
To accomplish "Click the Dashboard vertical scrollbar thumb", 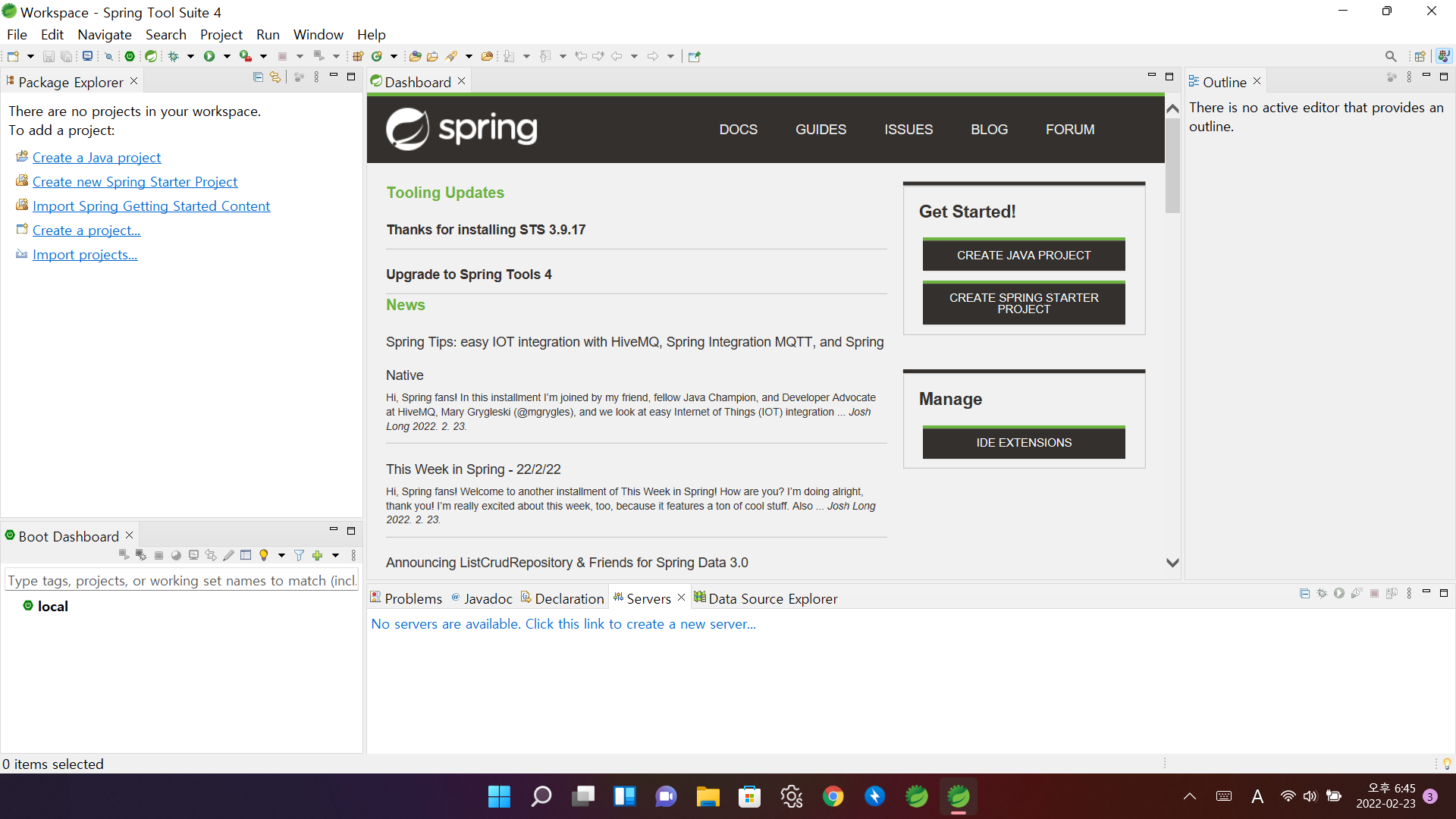I will [1172, 167].
